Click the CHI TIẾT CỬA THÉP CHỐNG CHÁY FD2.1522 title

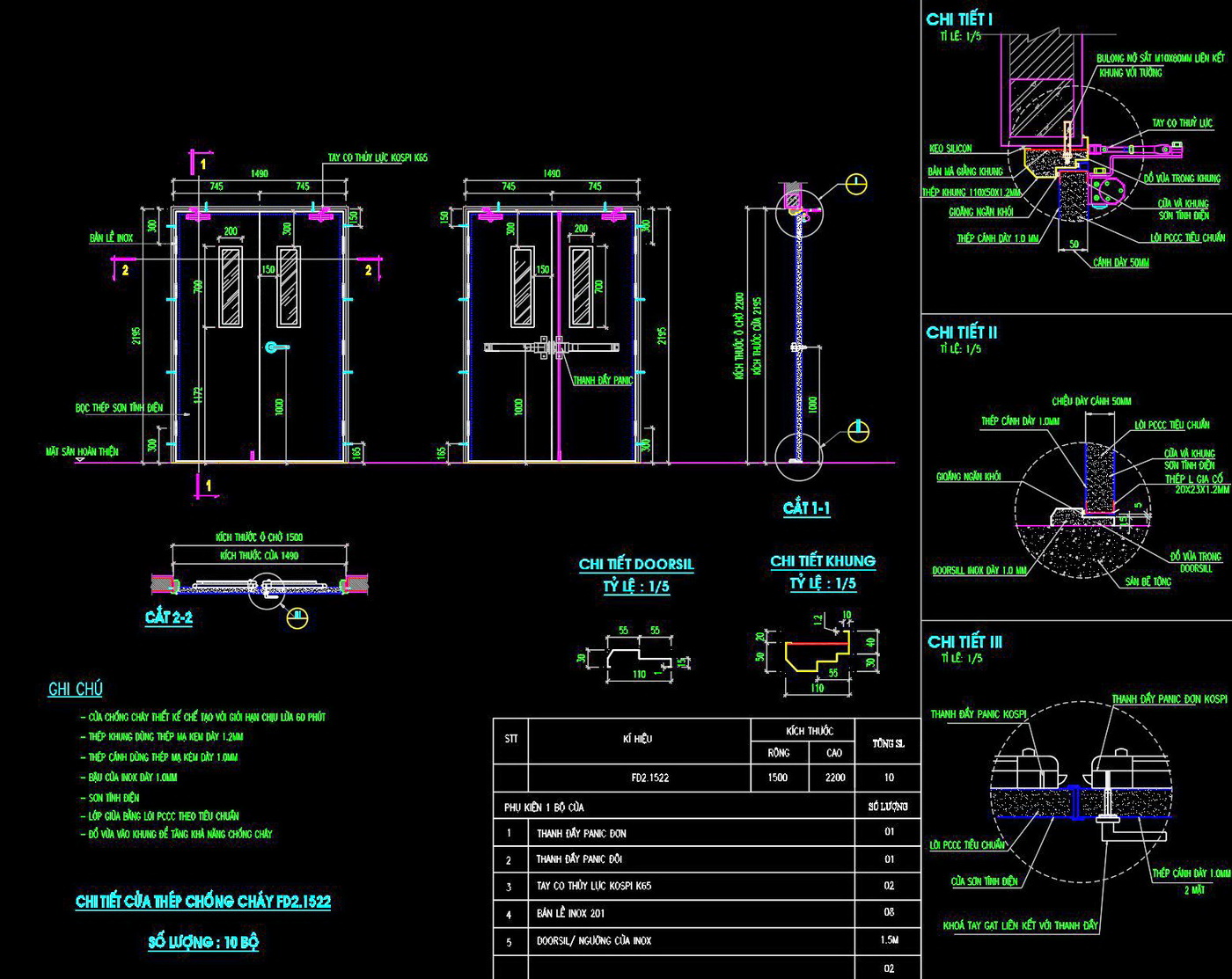coord(203,902)
